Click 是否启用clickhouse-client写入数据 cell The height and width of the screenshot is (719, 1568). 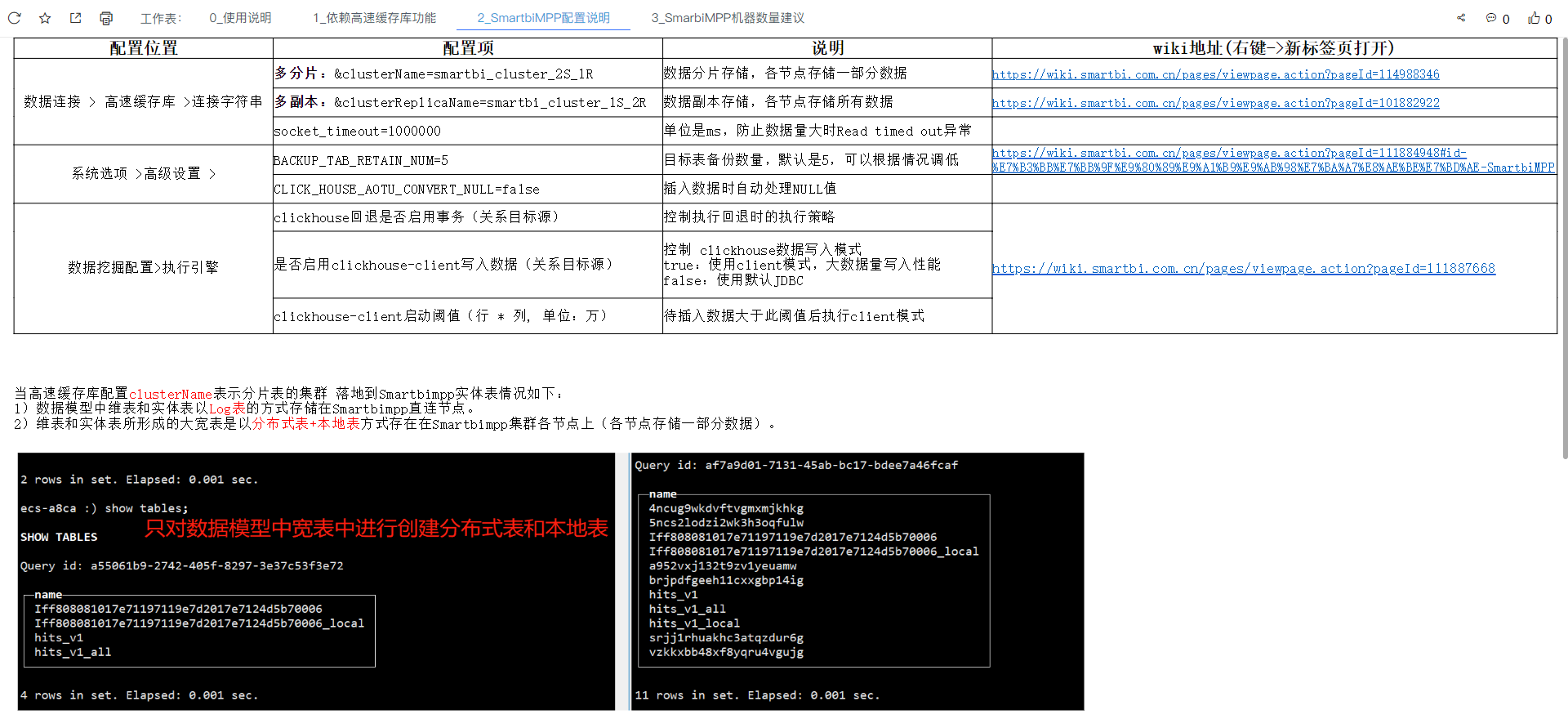point(468,265)
